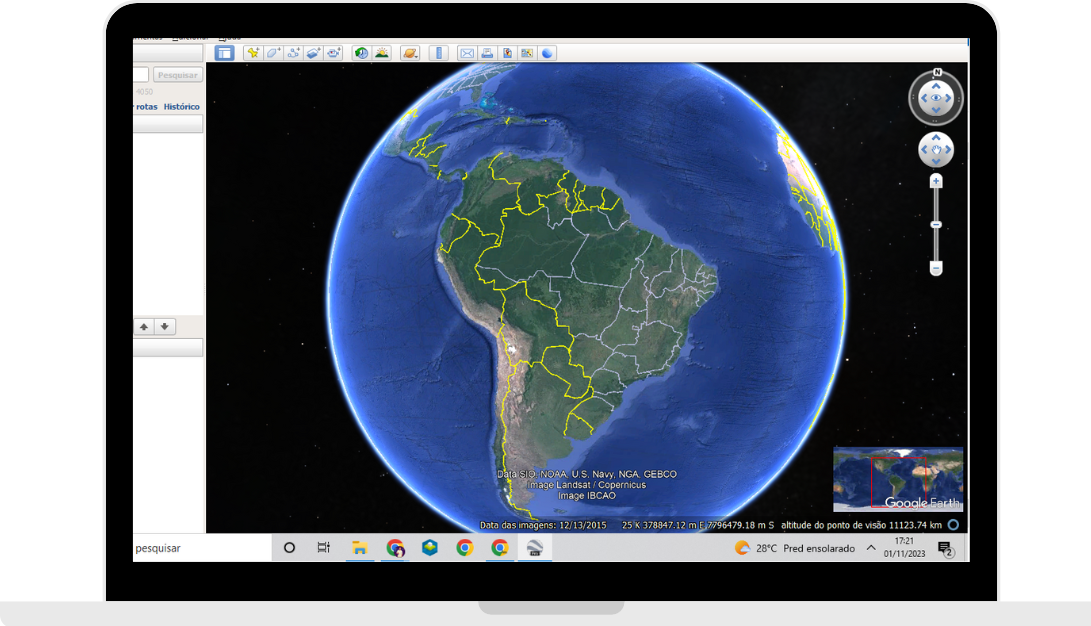Click the overview map thumbnail

point(898,479)
